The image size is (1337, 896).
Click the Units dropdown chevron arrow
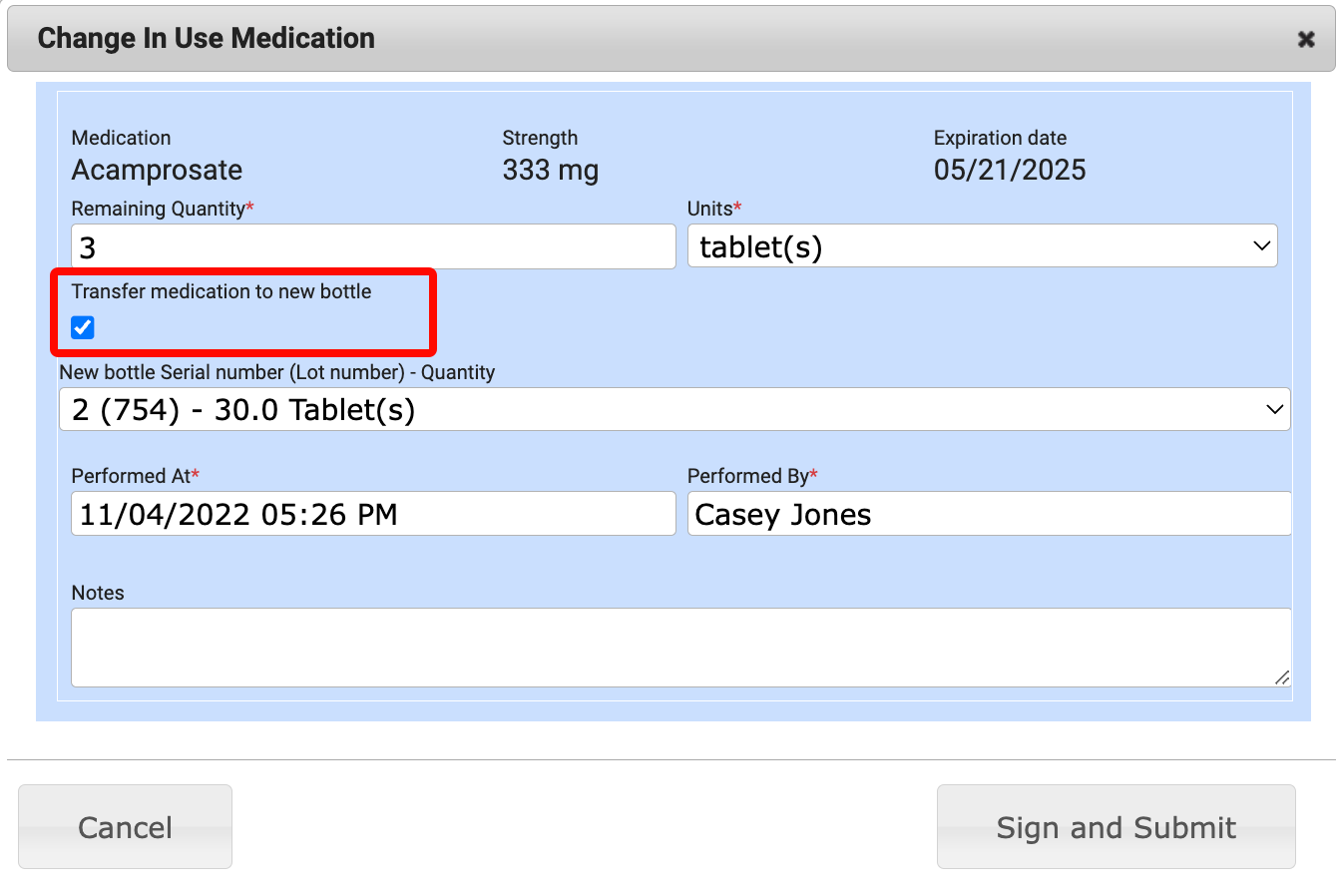pyautogui.click(x=1262, y=245)
